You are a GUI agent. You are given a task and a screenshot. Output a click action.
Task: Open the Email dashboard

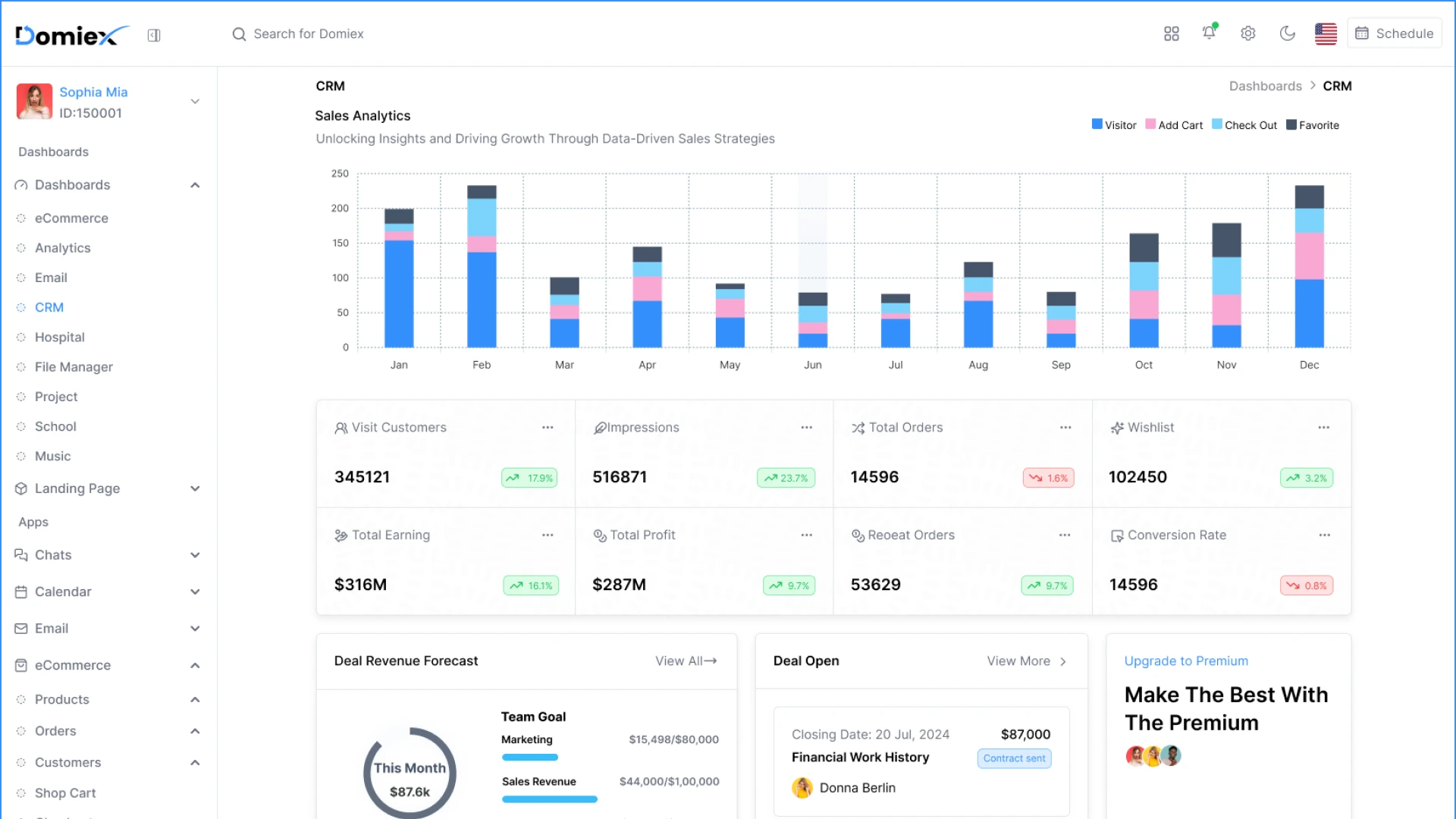(x=51, y=278)
